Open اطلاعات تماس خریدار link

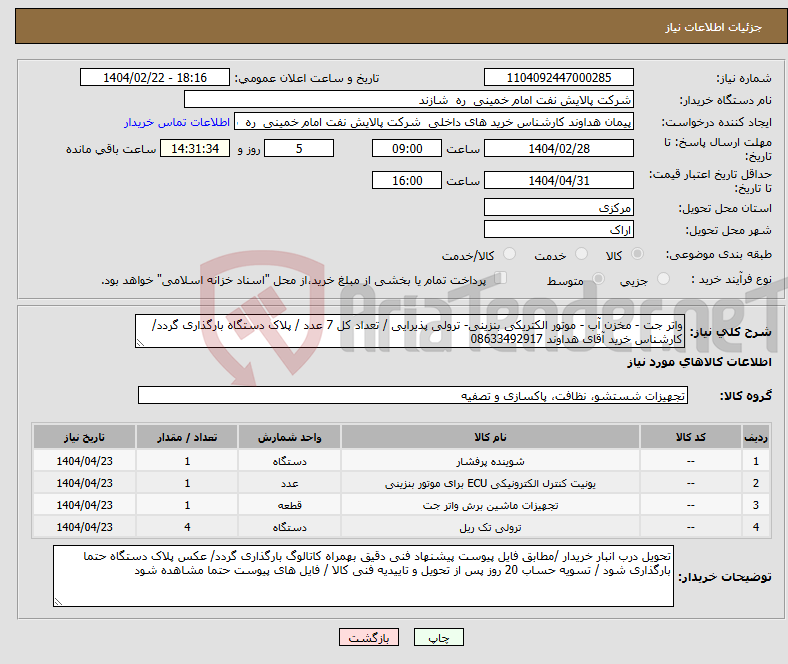(x=177, y=123)
